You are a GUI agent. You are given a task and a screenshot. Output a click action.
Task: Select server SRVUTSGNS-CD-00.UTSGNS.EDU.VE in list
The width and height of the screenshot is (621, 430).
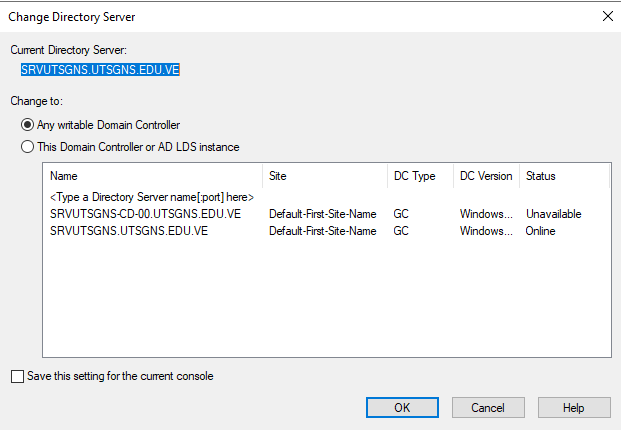click(x=145, y=214)
